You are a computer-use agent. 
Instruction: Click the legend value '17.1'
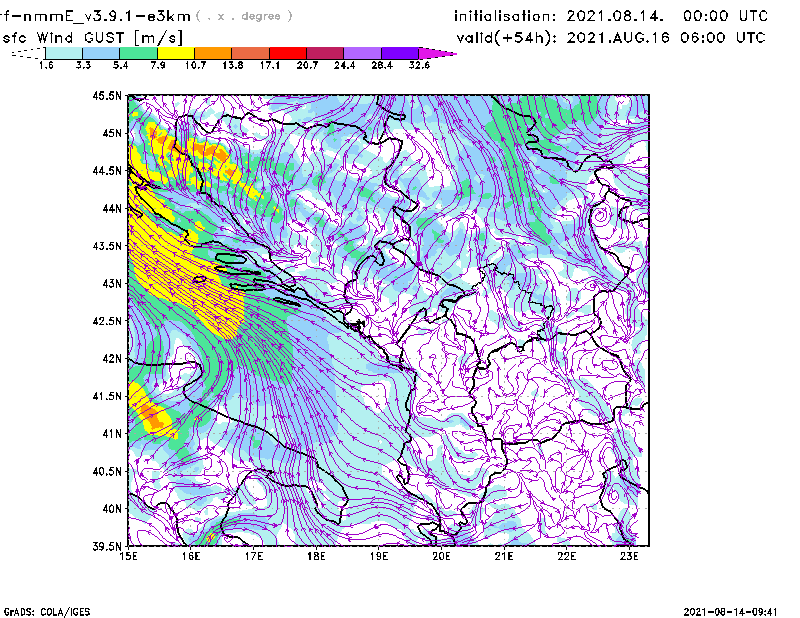(x=270, y=65)
